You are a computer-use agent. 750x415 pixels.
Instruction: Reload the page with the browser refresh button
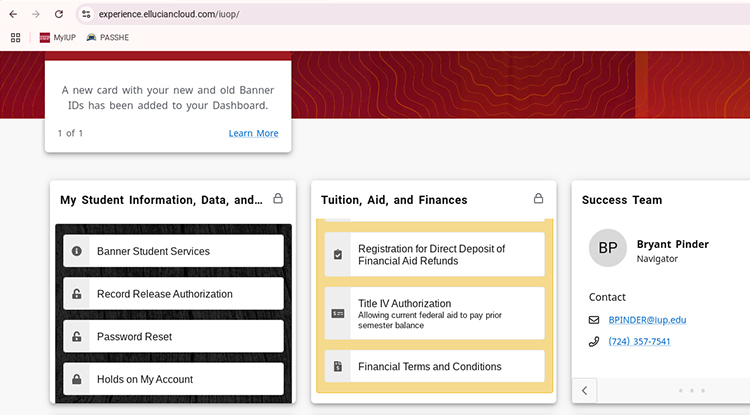tap(59, 14)
